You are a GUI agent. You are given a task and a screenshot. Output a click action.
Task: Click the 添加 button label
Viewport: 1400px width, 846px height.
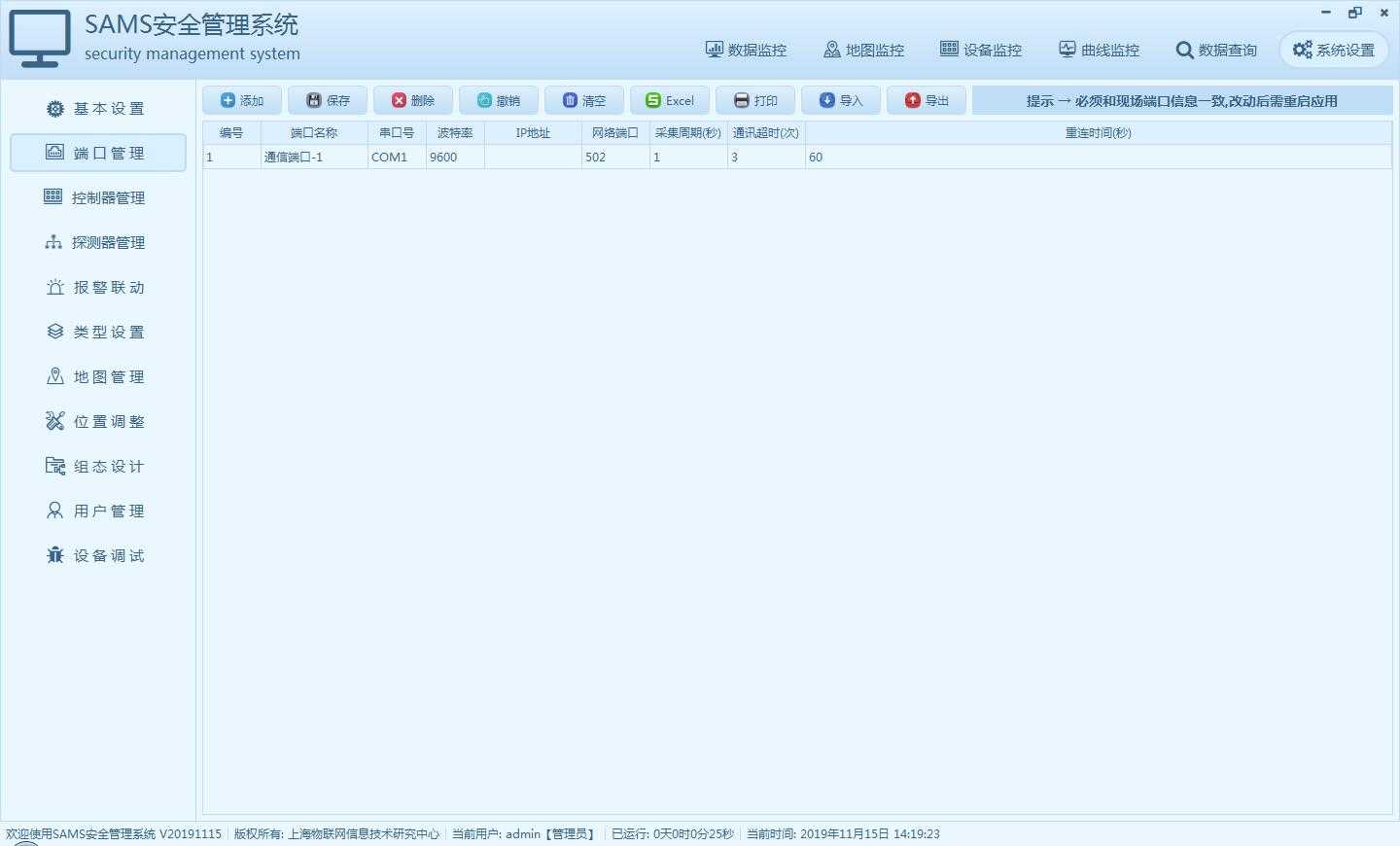(252, 101)
